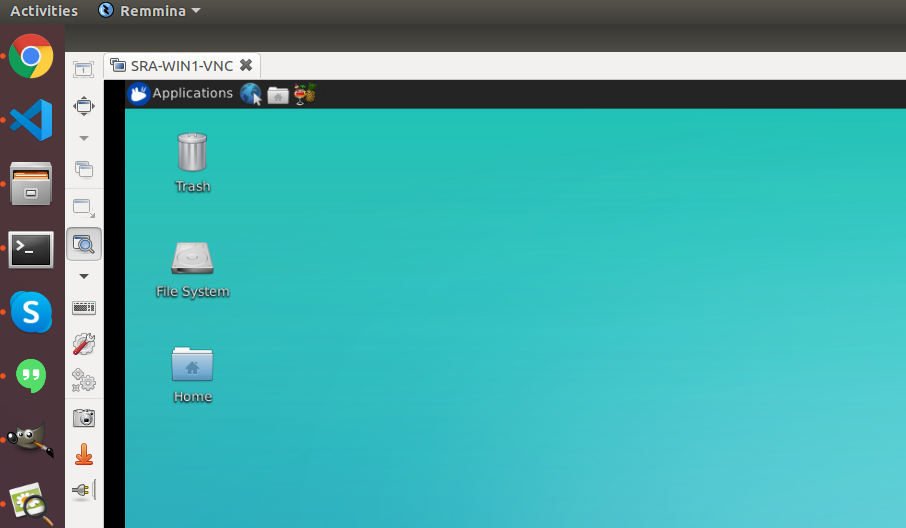The width and height of the screenshot is (906, 528).
Task: Toggle dynamic resolution update icon
Action: tap(84, 208)
